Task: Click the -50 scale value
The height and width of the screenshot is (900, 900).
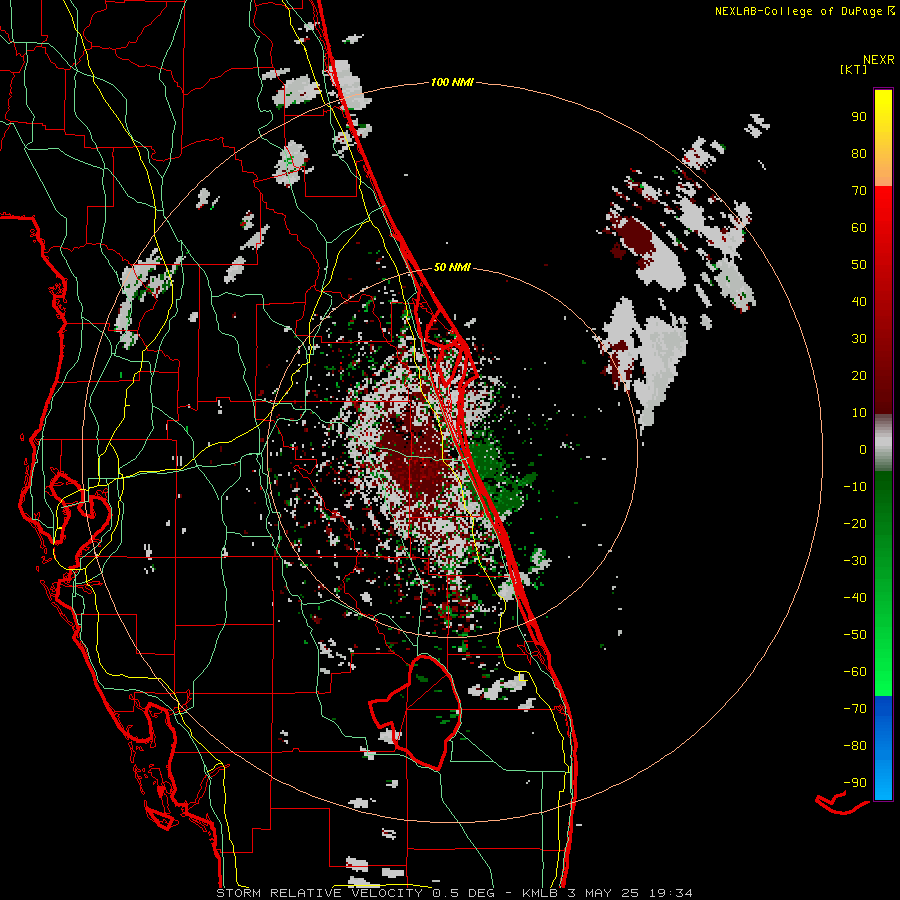Action: tap(855, 635)
